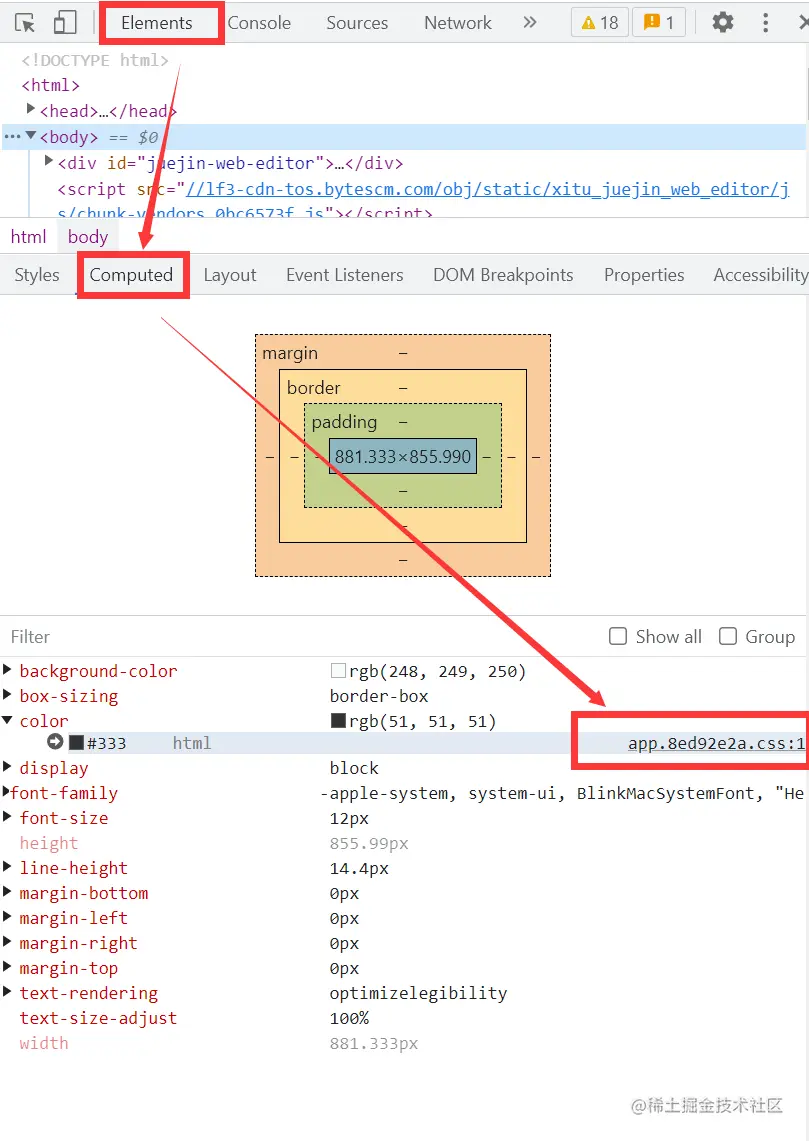The image size is (809, 1141).
Task: Click the color rgb(51, 51, 51) swatch
Action: point(338,720)
